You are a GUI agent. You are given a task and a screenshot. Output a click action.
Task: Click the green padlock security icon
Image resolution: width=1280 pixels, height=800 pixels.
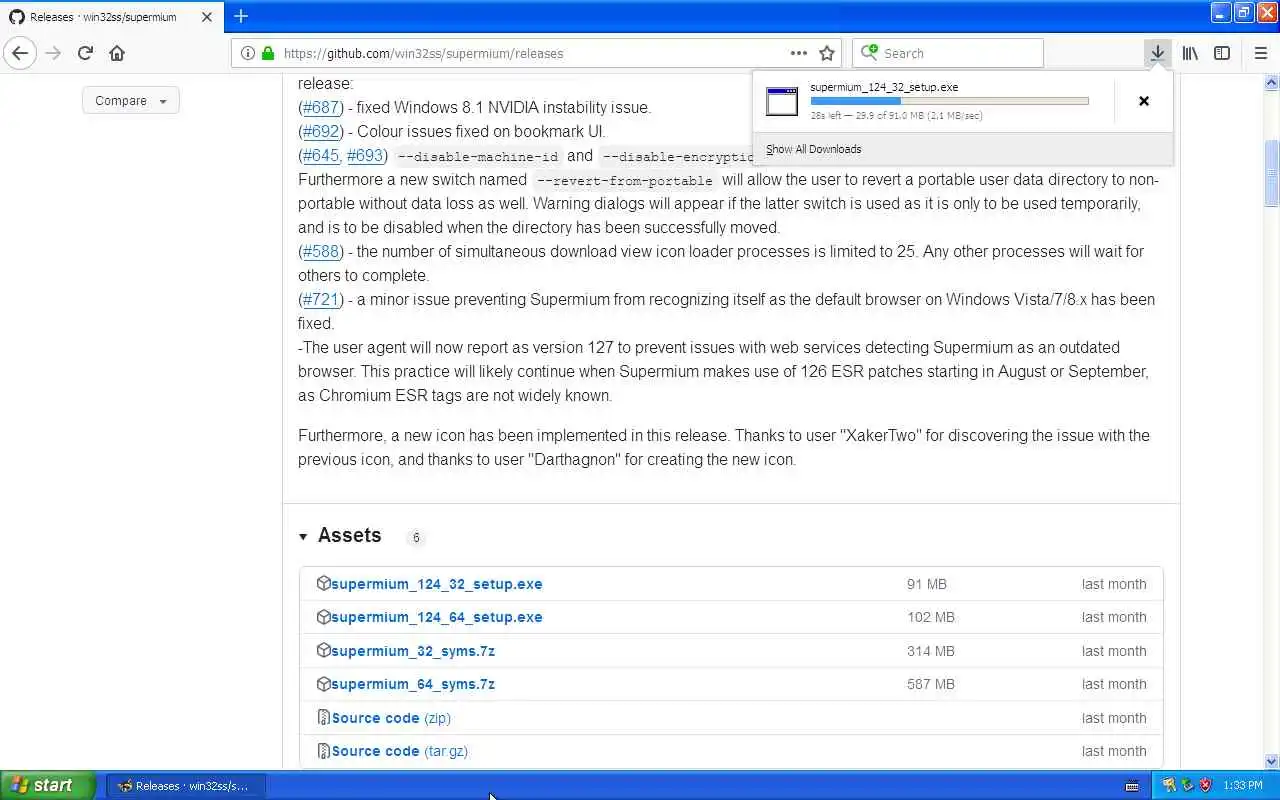[x=267, y=53]
